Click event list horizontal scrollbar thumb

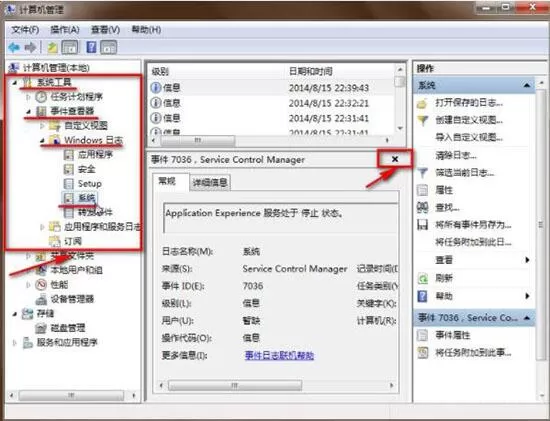point(197,140)
